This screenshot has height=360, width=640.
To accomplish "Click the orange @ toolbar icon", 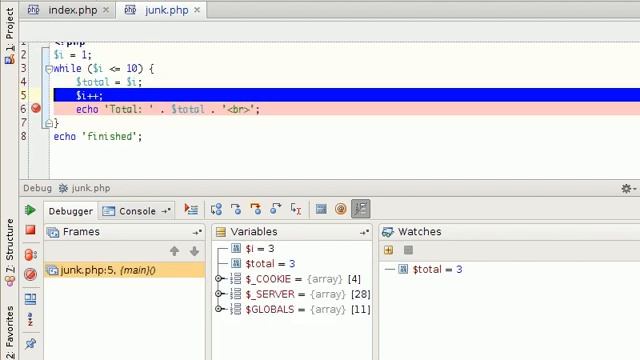I will tap(340, 209).
